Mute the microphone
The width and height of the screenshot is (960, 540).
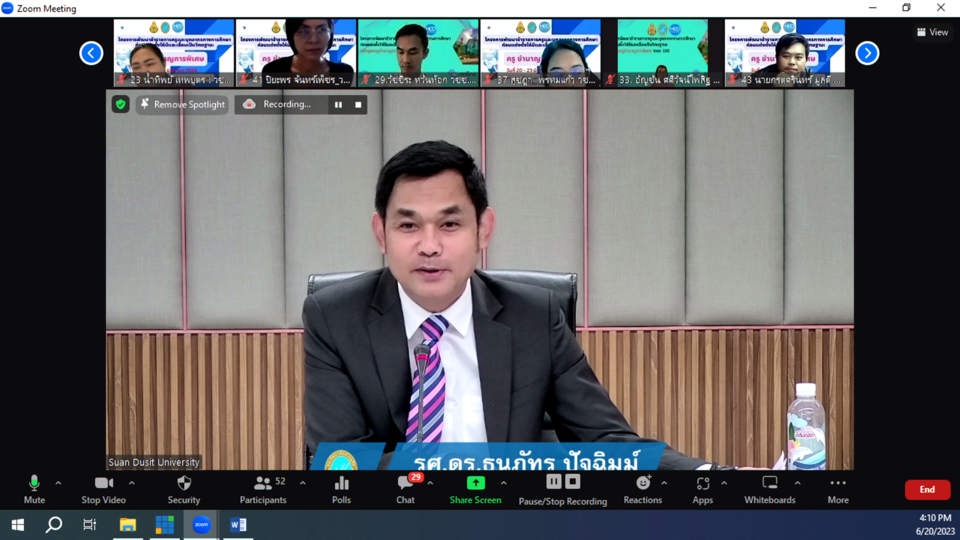pyautogui.click(x=34, y=488)
